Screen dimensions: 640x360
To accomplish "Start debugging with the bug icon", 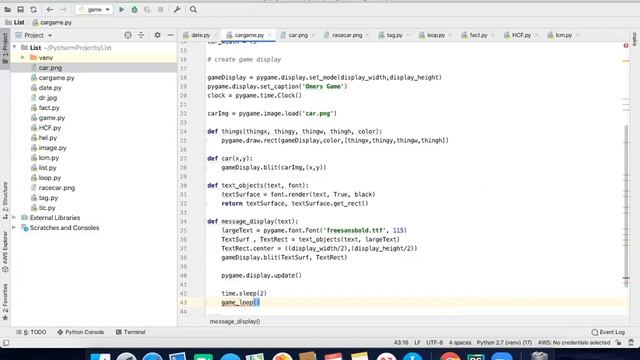I will coord(134,9).
